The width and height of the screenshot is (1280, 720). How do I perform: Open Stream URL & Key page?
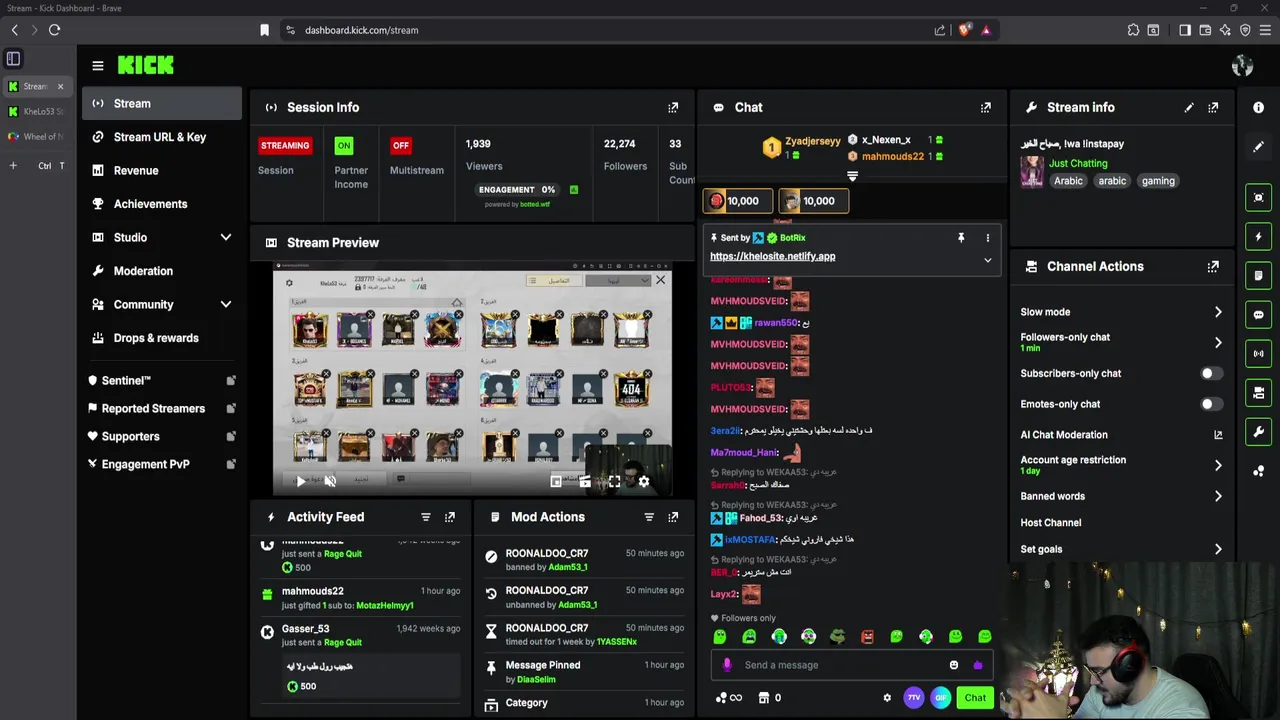tap(162, 137)
